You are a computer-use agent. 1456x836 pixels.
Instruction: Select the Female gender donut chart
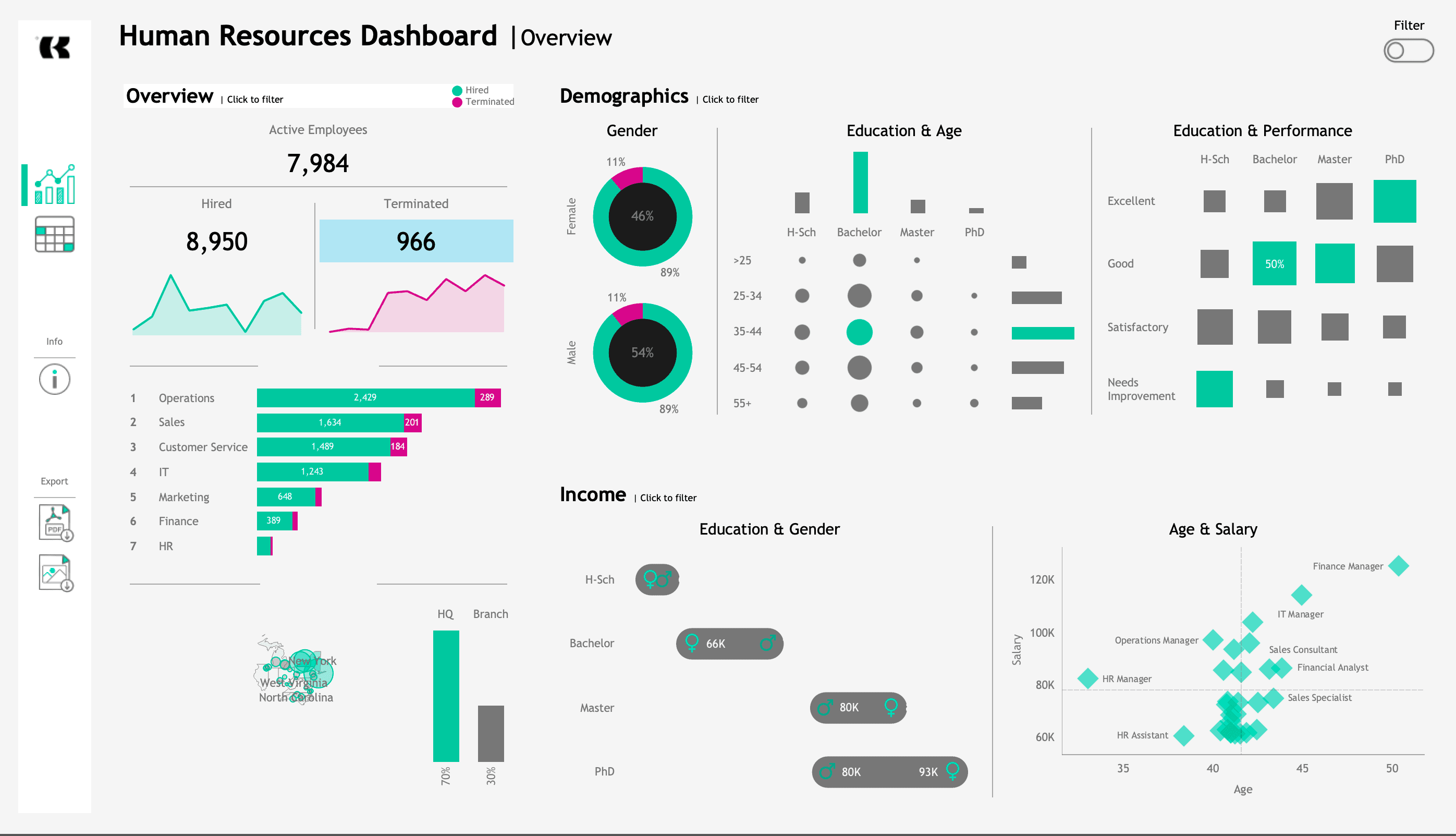pyautogui.click(x=642, y=216)
